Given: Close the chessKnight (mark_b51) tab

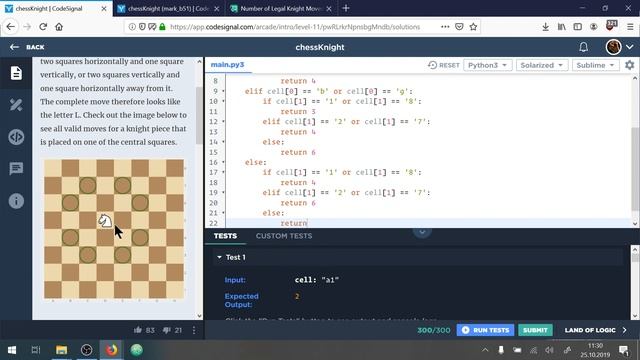Looking at the screenshot, I should [x=216, y=8].
